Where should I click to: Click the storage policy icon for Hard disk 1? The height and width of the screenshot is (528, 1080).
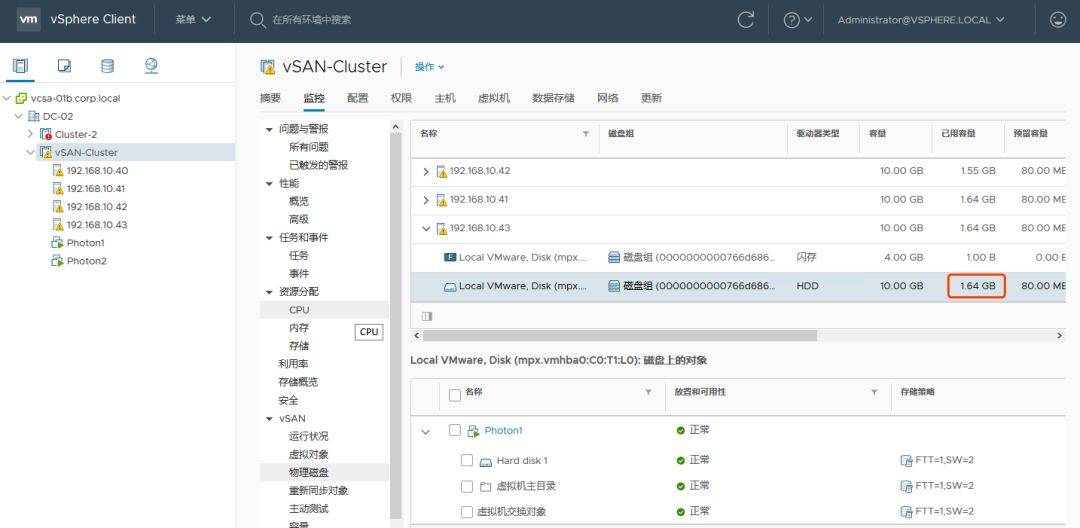[906, 461]
